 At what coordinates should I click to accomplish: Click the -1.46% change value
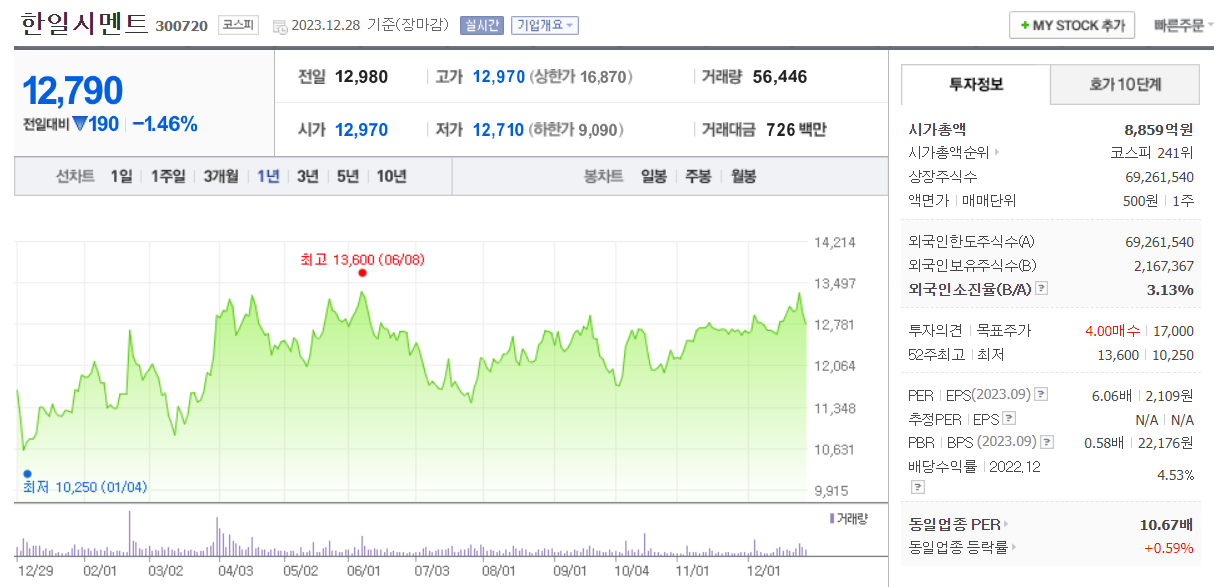[x=165, y=125]
